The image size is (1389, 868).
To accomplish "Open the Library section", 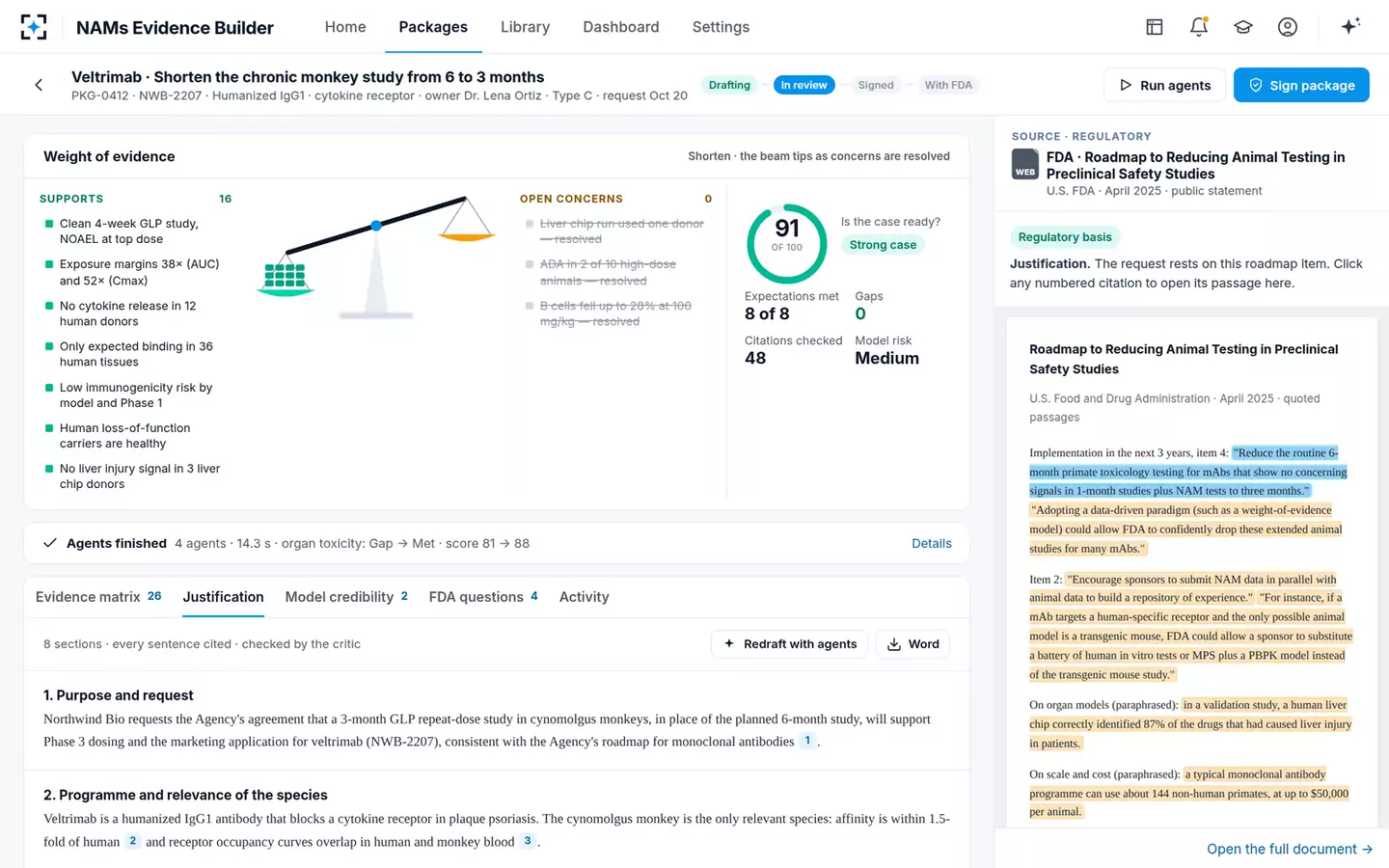I will tap(525, 27).
